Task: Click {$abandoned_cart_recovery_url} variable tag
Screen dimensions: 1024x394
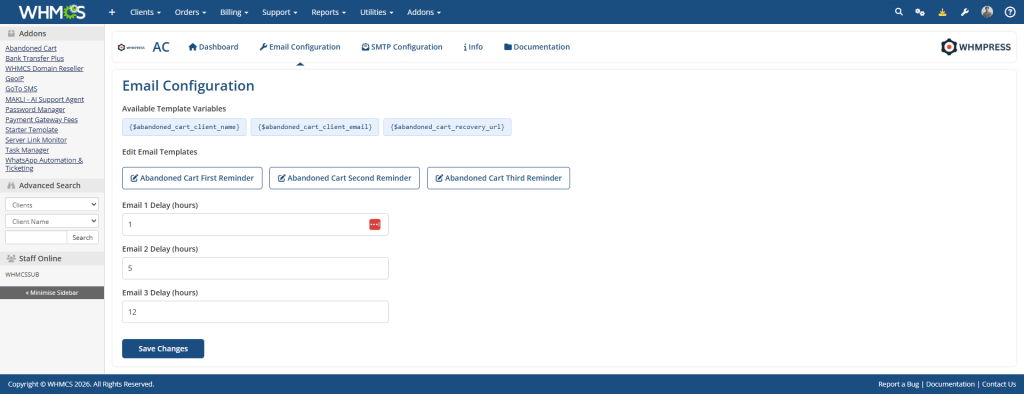Action: click(447, 127)
